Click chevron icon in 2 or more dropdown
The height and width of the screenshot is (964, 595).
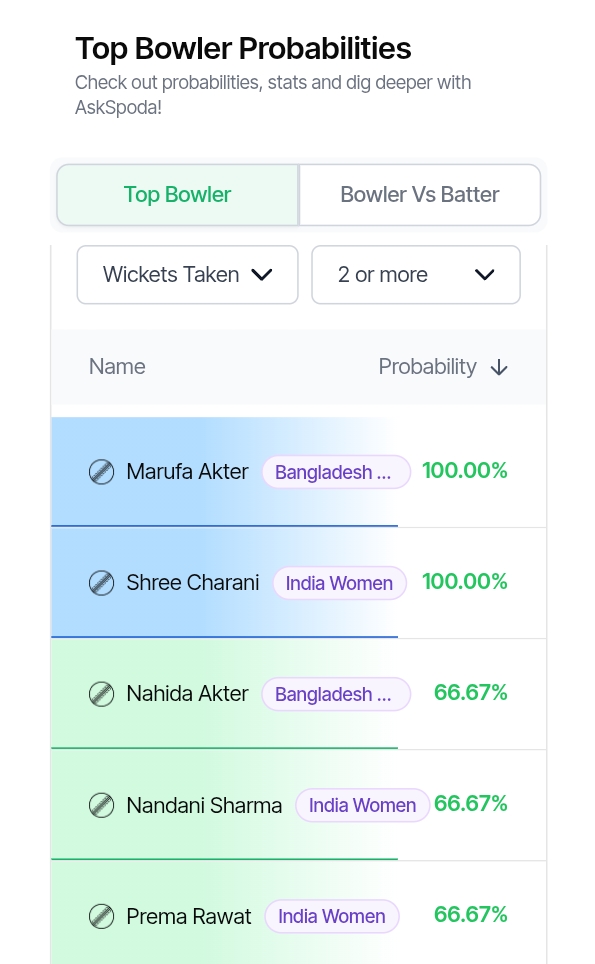484,275
